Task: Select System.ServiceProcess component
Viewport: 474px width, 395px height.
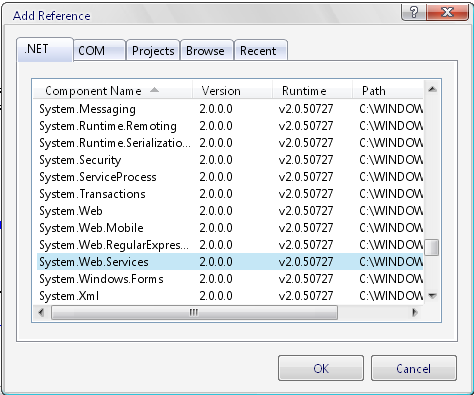Action: click(x=230, y=177)
